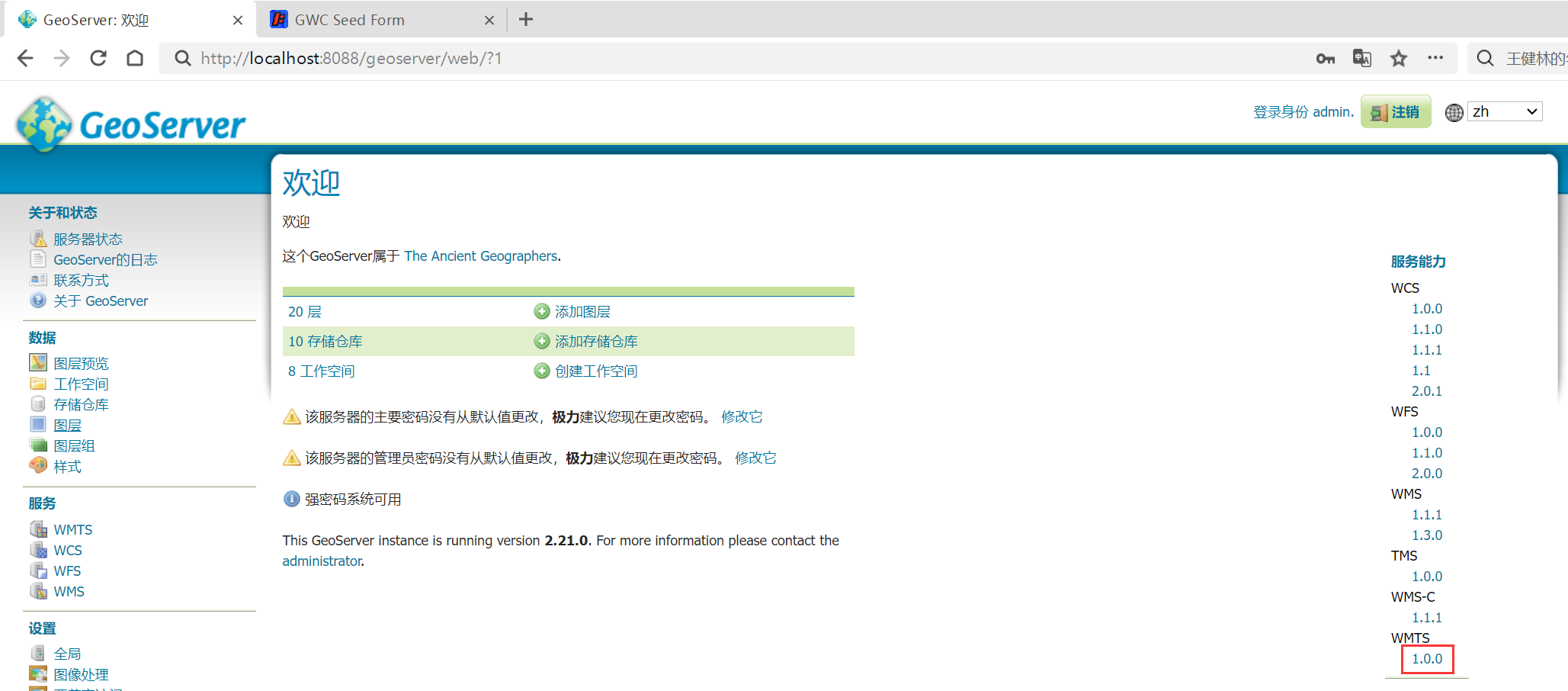Open the 创建工作空间 (create workspace) link
The width and height of the screenshot is (1568, 691).
(596, 371)
